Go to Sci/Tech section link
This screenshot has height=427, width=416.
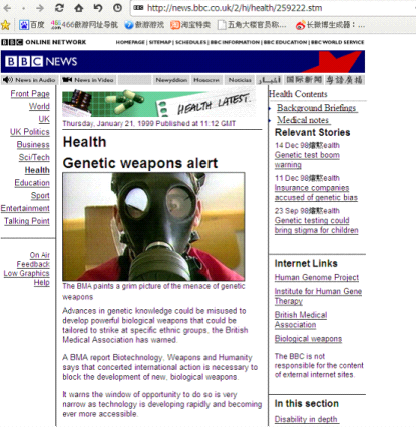[34, 157]
